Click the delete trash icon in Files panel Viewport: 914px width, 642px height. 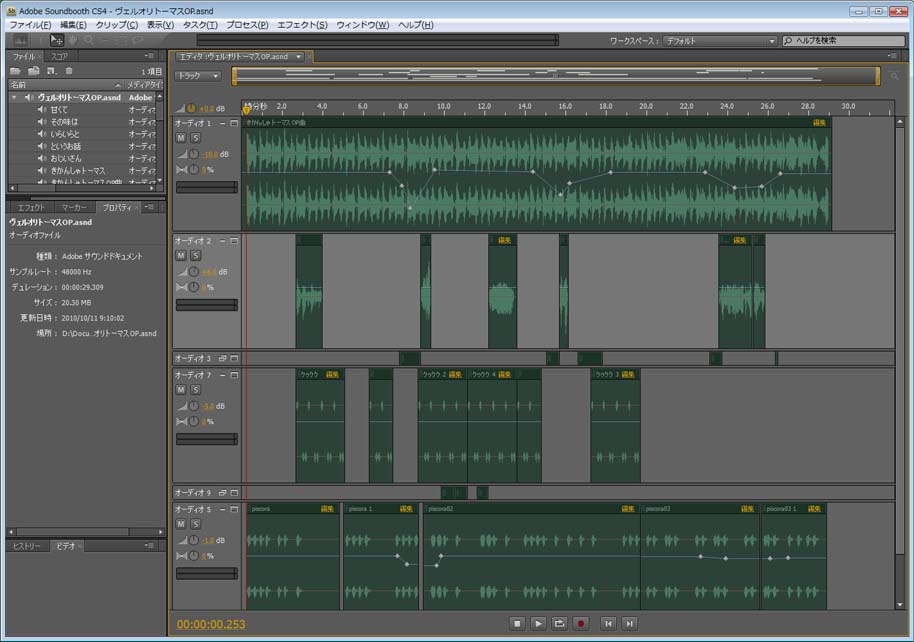[69, 71]
